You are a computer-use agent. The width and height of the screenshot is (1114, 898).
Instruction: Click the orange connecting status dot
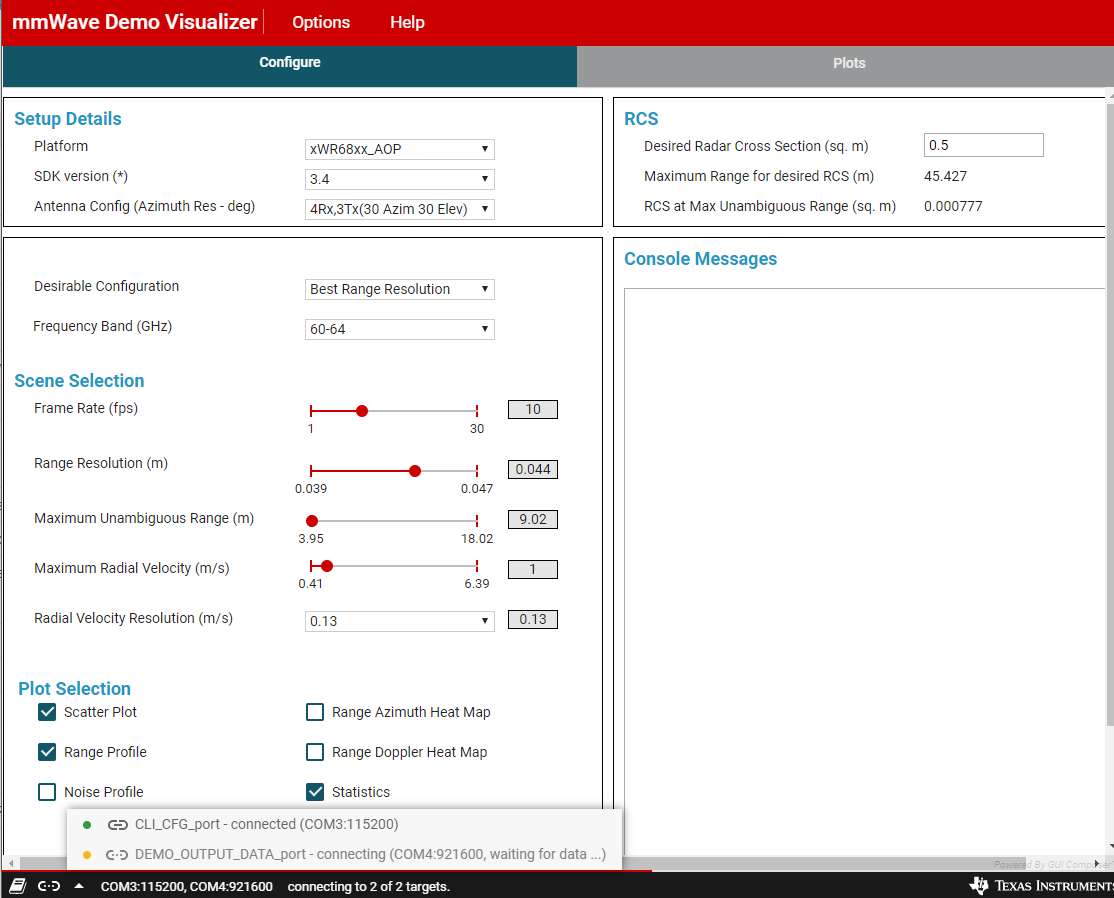pyautogui.click(x=87, y=855)
